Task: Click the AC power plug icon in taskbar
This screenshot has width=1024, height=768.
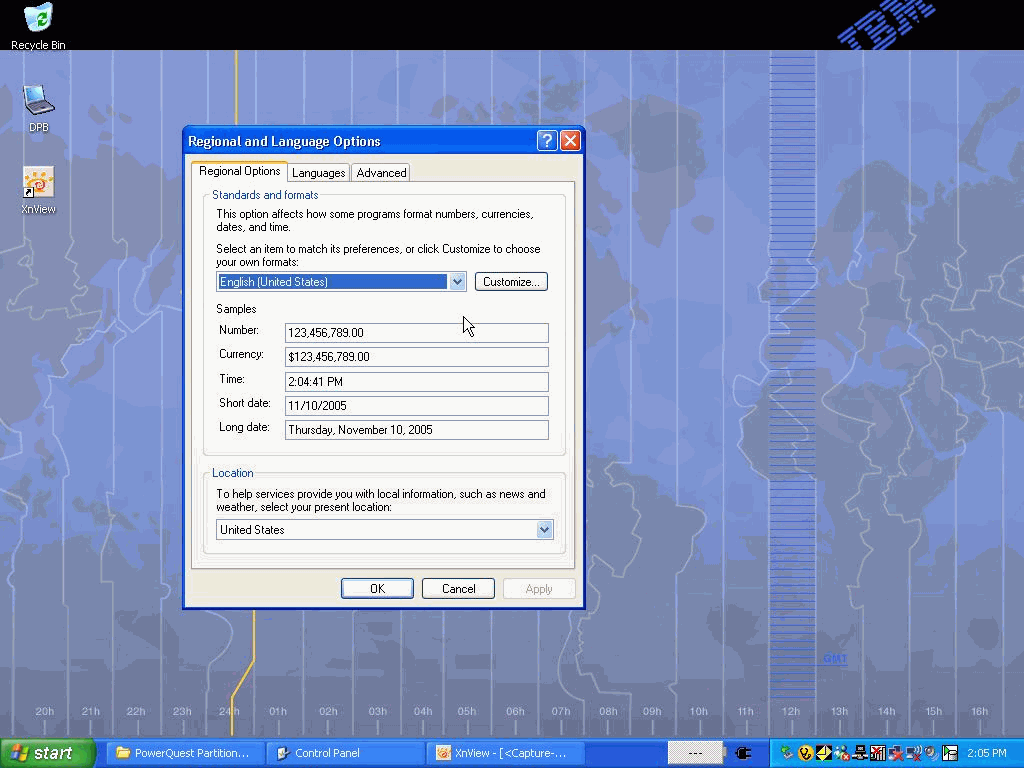Action: click(x=743, y=753)
